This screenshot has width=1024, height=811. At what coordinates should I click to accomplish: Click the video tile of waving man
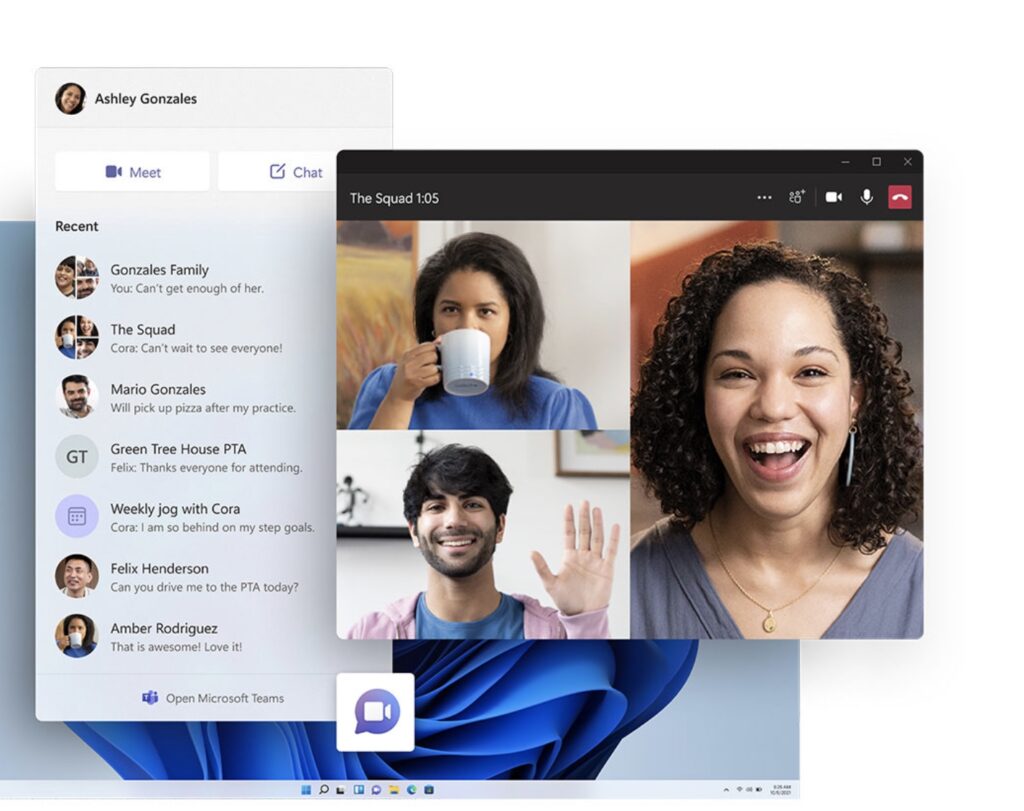pyautogui.click(x=483, y=534)
